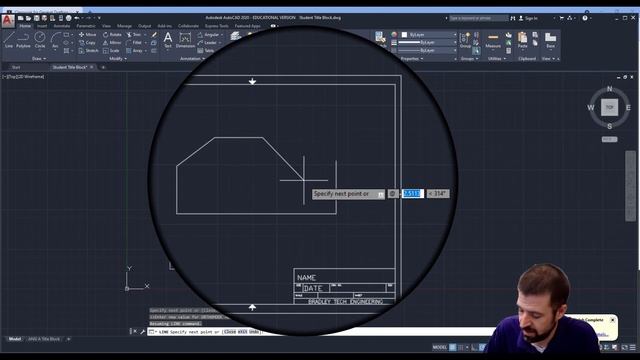The width and height of the screenshot is (640, 360).
Task: Open the ByLayer linetype dropdown
Action: pos(428,51)
